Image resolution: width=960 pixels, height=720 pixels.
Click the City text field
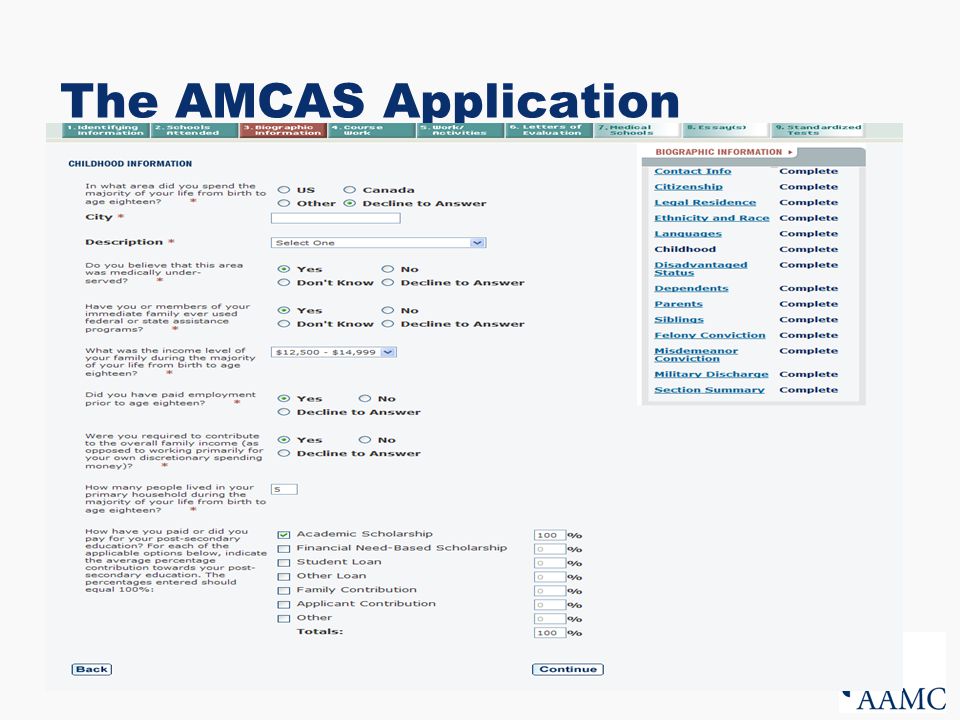pyautogui.click(x=336, y=218)
